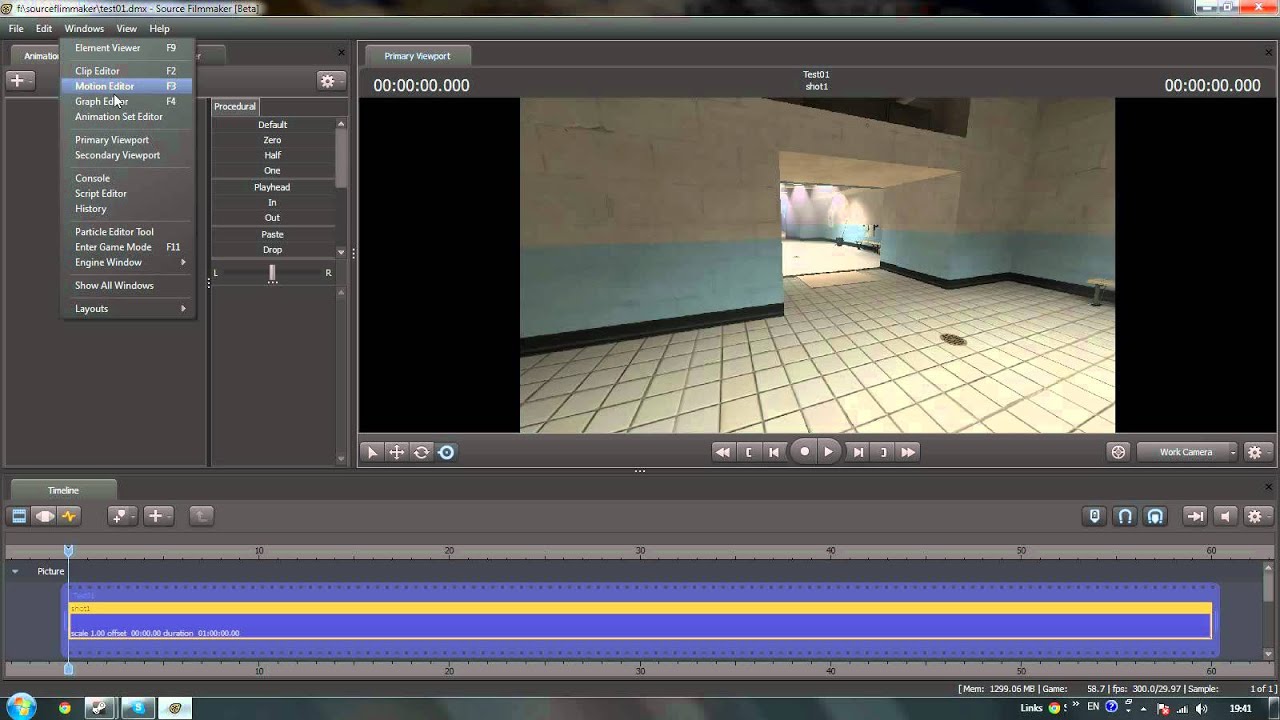Screen dimensions: 1280x720
Task: Switch the timeline to Motion Editor mode
Action: click(x=44, y=516)
